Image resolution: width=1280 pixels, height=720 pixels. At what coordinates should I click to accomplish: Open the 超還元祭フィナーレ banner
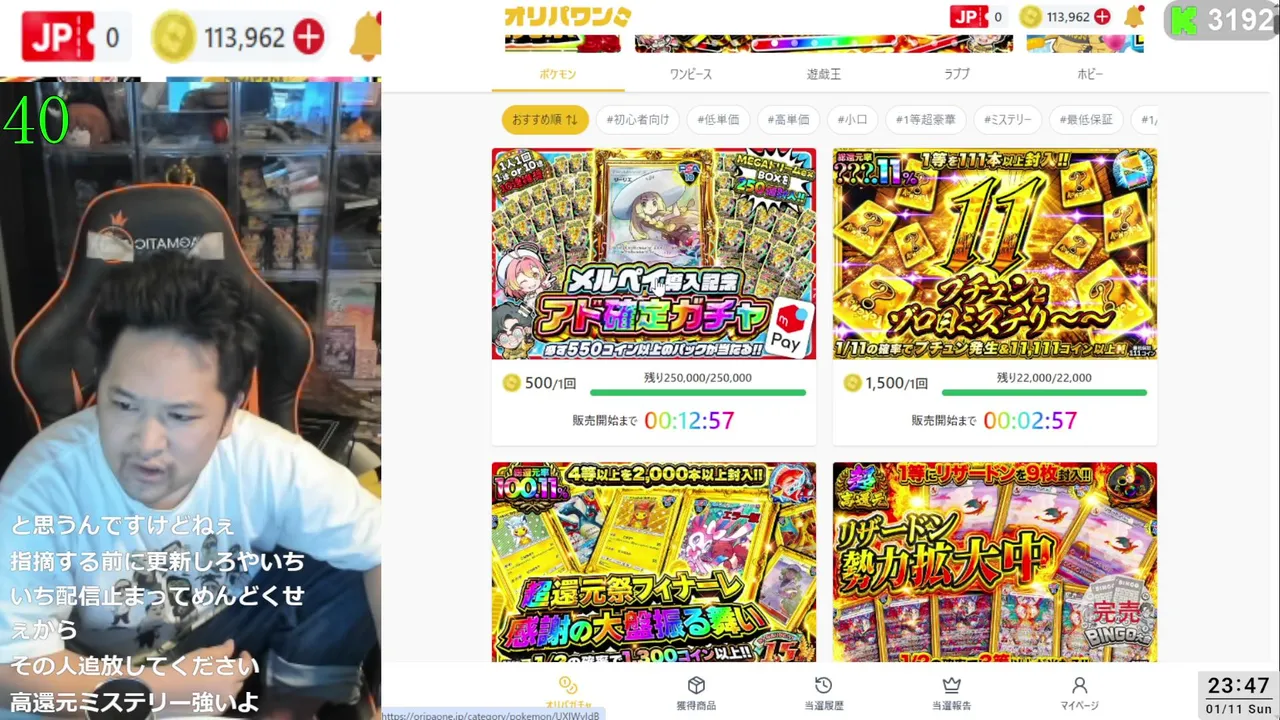pos(654,561)
